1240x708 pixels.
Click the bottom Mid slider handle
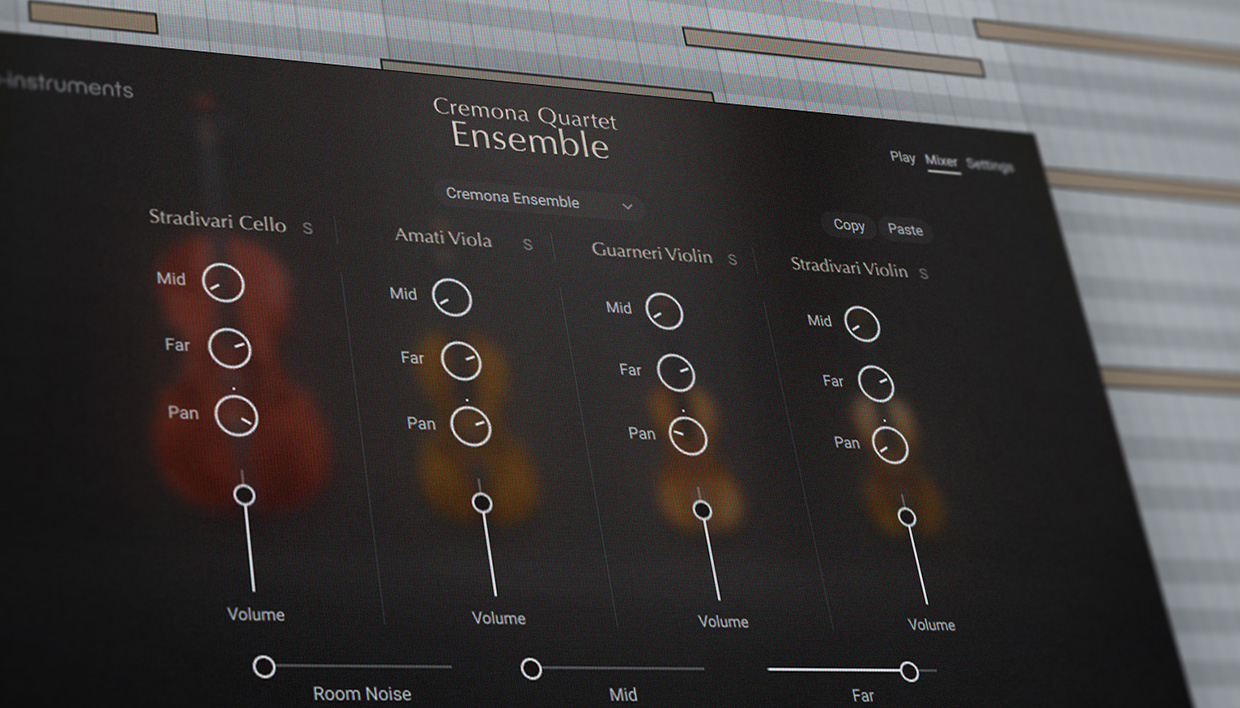click(531, 668)
